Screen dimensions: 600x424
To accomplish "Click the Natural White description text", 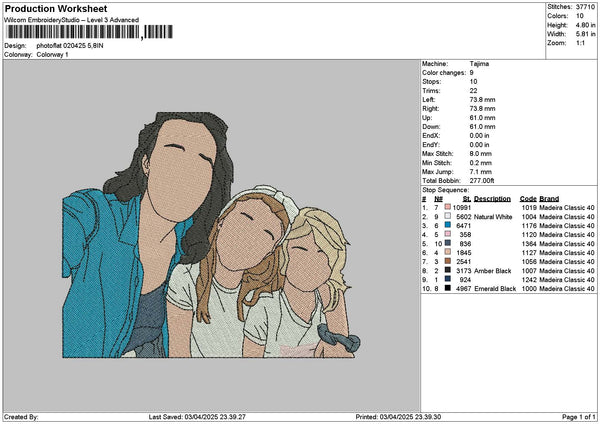I will [493, 217].
